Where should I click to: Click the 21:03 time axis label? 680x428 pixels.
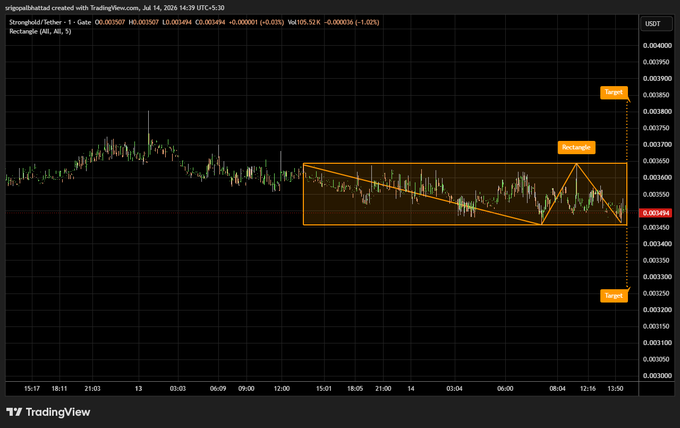92,389
